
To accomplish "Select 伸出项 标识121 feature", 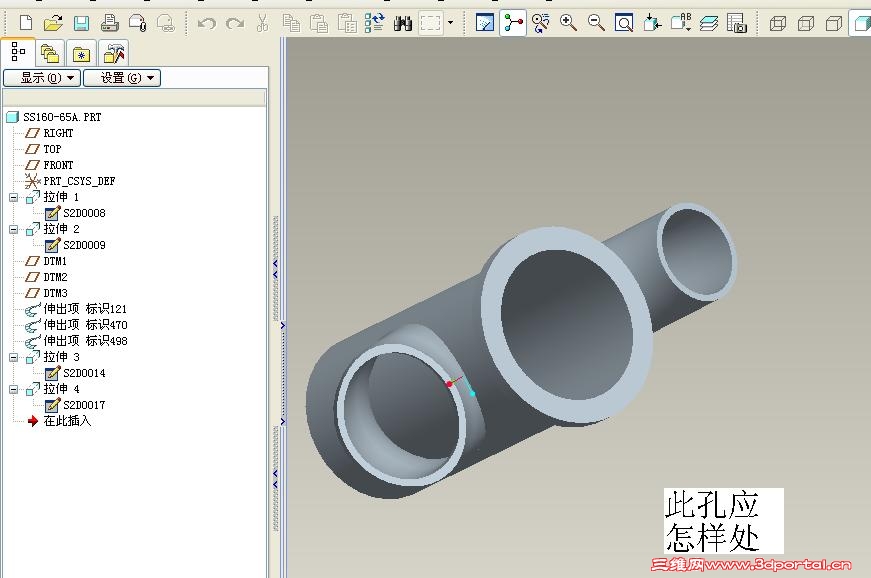I will tap(76, 309).
